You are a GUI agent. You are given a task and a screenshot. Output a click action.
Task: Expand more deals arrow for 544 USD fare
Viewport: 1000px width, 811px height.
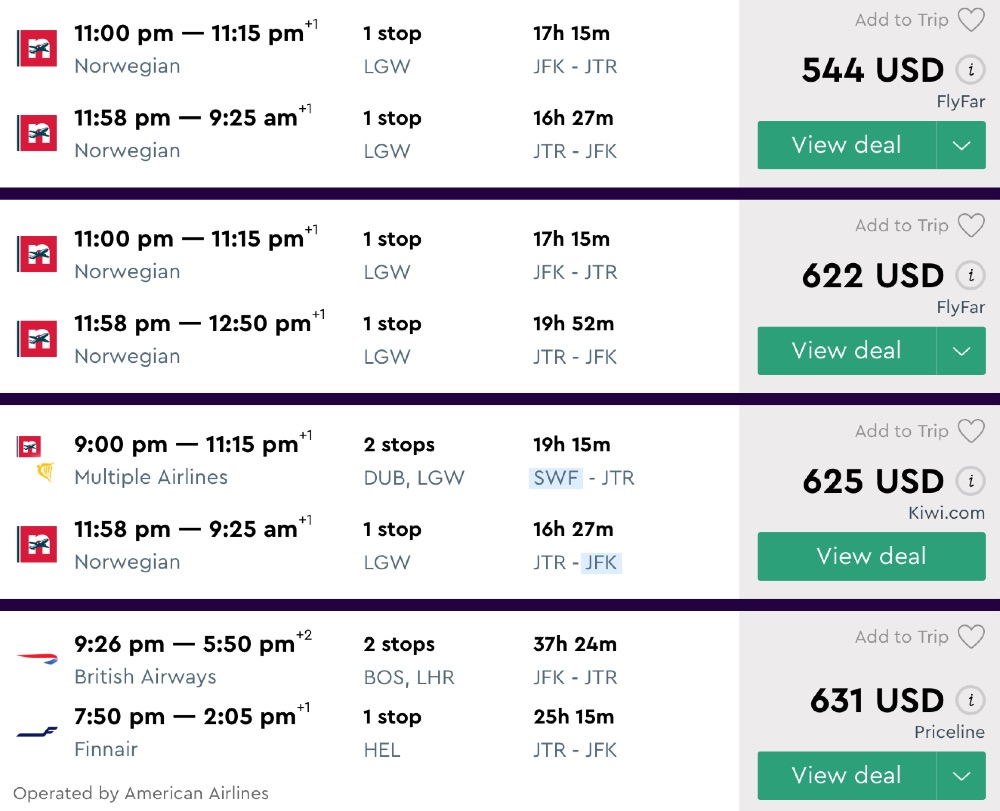(x=961, y=146)
